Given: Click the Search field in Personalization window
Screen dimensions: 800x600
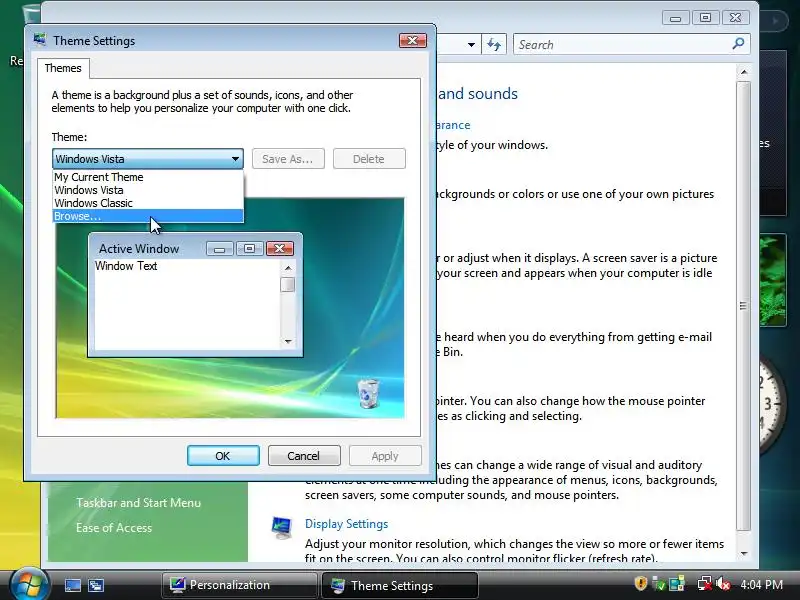Looking at the screenshot, I should coord(622,45).
